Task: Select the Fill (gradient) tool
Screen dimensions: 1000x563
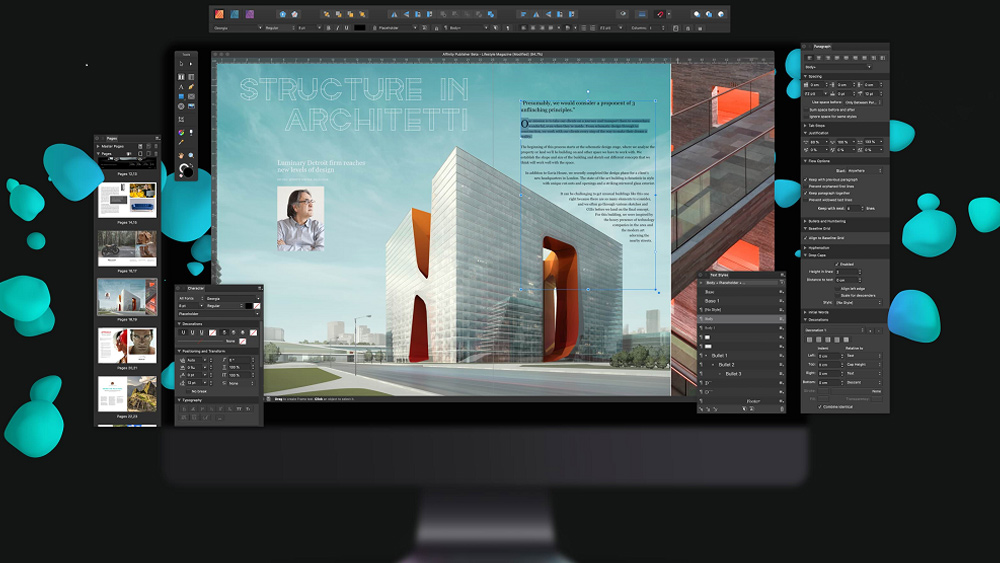Action: [181, 133]
